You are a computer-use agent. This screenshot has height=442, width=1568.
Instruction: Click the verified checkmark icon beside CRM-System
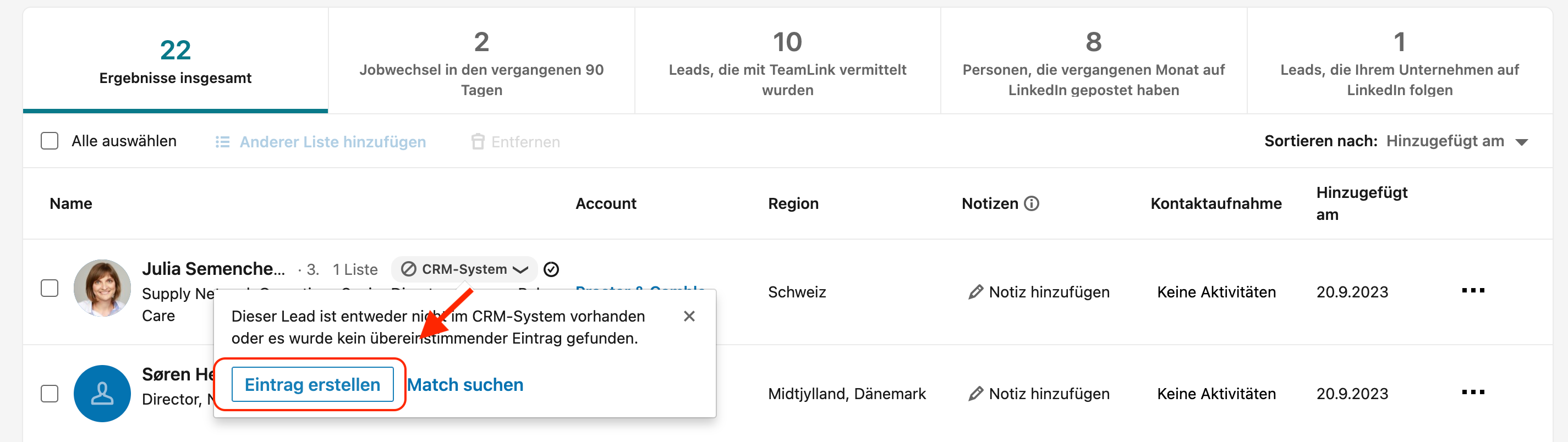point(551,269)
